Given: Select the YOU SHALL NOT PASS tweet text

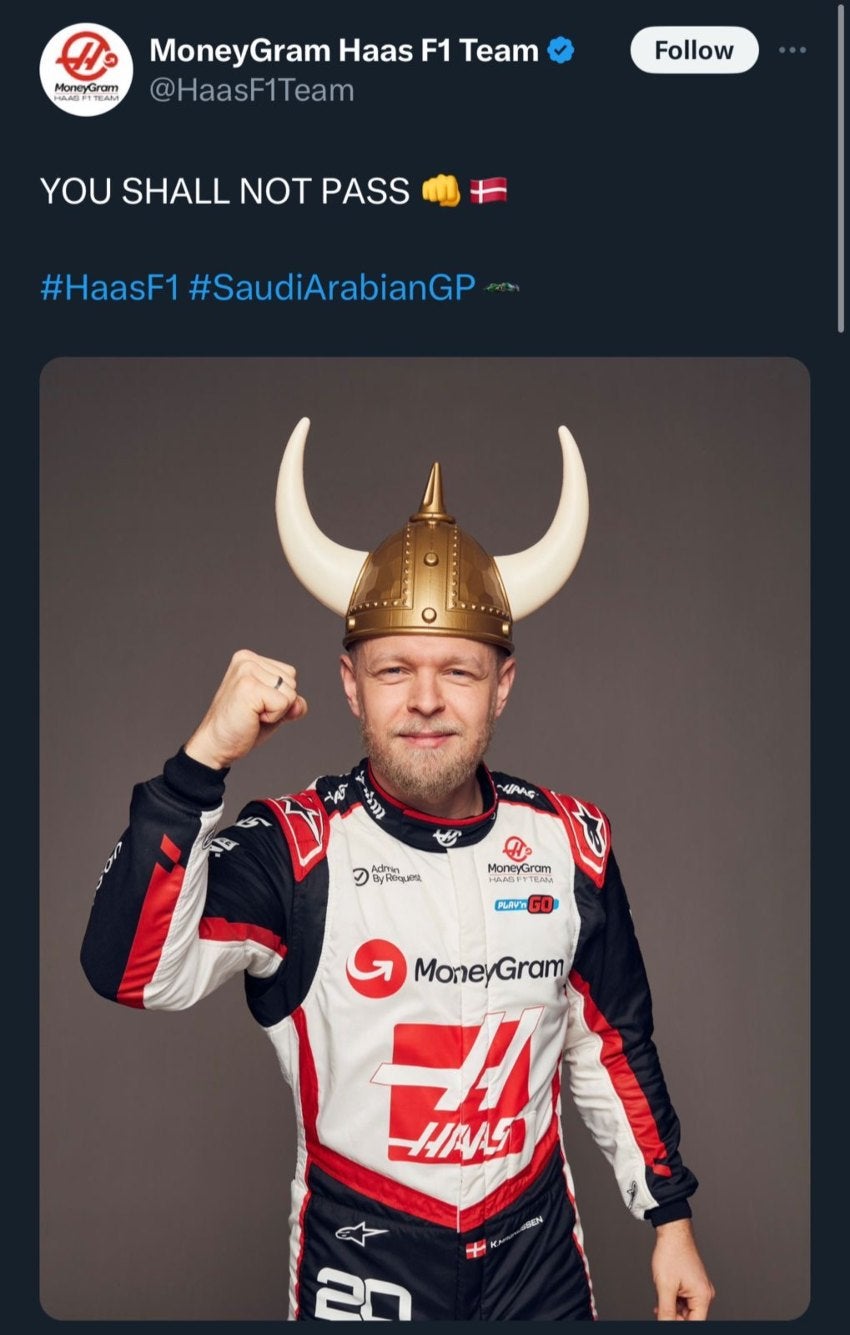Looking at the screenshot, I should coord(225,190).
